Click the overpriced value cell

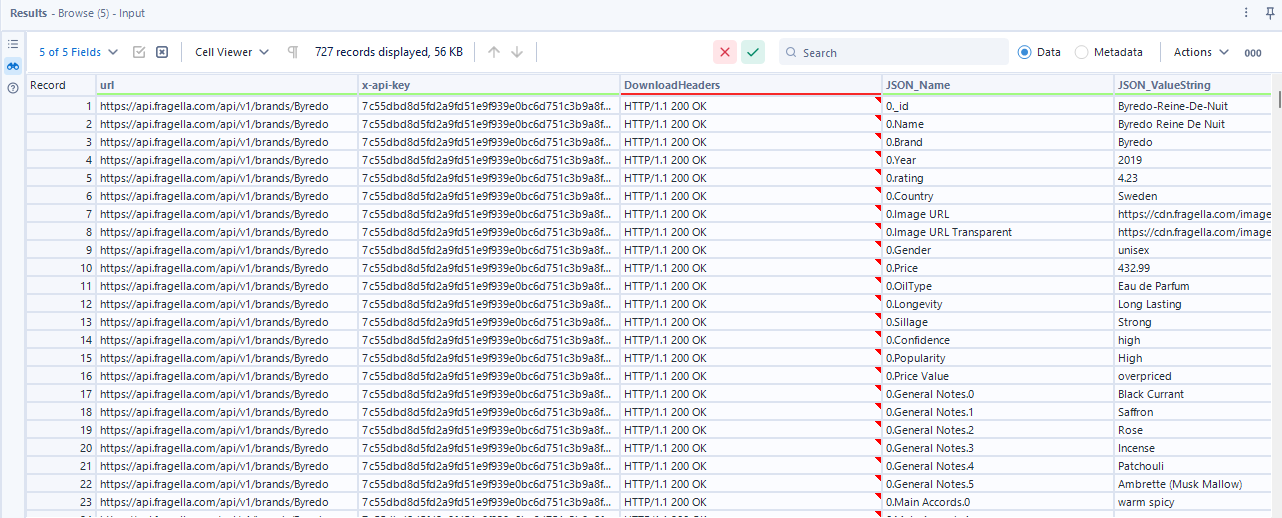1193,376
